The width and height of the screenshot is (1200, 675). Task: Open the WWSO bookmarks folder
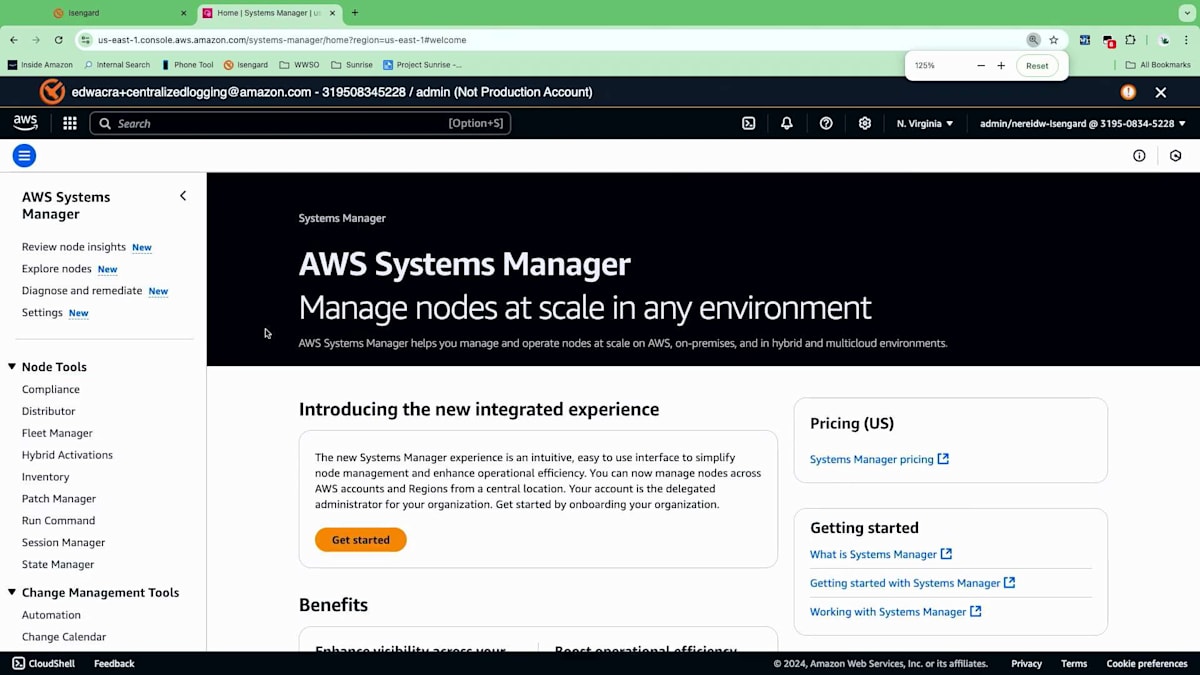point(300,65)
